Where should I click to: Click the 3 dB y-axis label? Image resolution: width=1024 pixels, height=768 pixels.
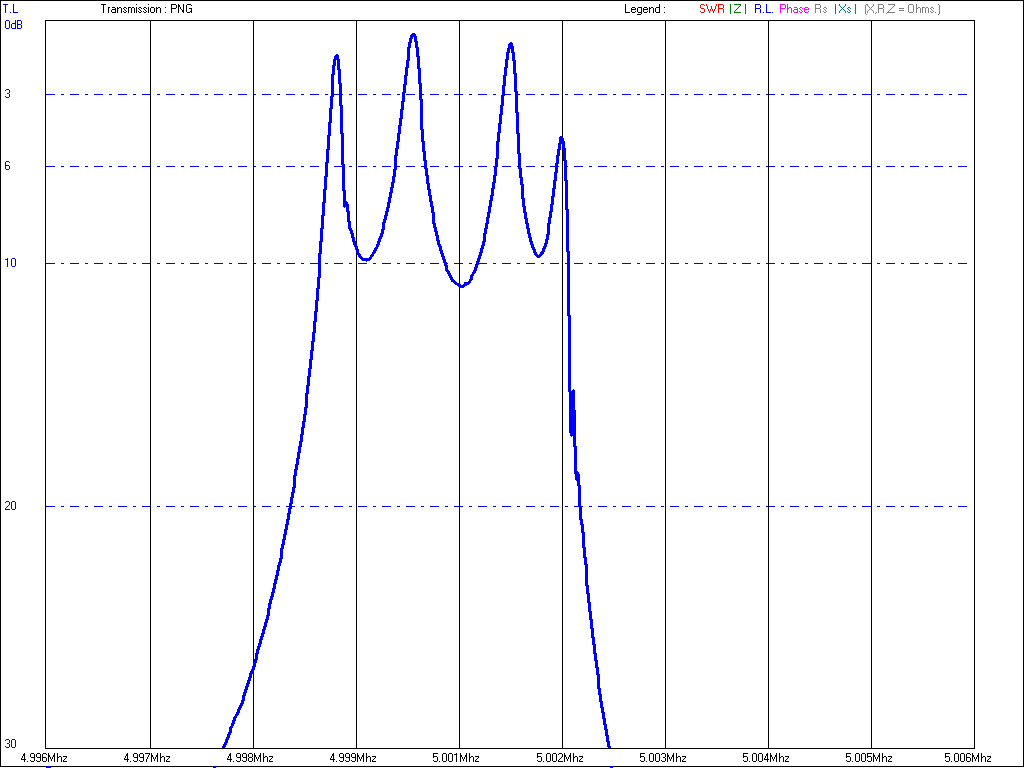pos(7,94)
